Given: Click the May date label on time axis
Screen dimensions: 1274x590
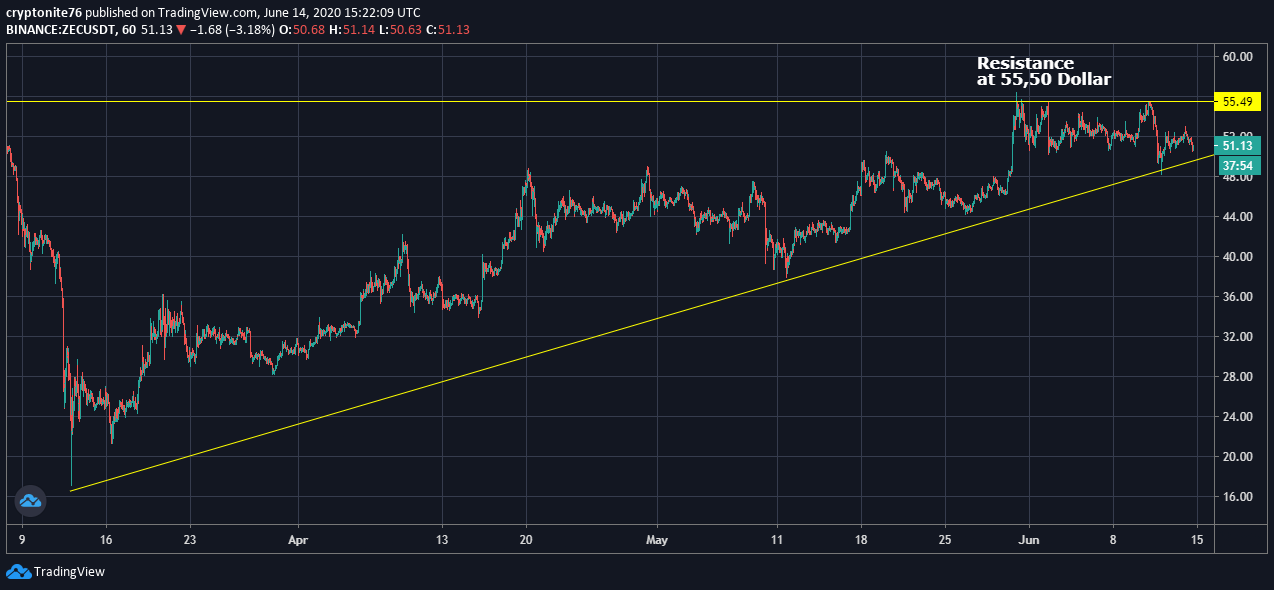Looking at the screenshot, I should tap(657, 538).
